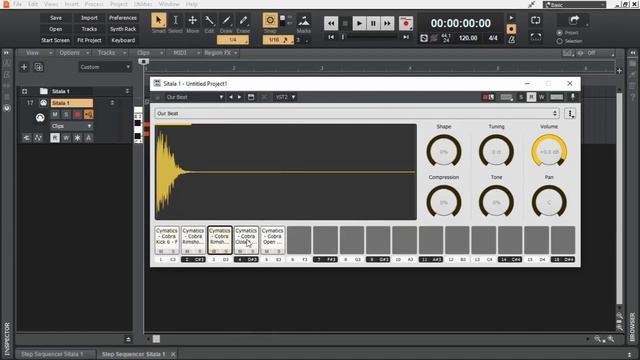Image resolution: width=640 pixels, height=360 pixels.
Task: Arm record on the Sitala 1 track
Action: tap(77, 115)
